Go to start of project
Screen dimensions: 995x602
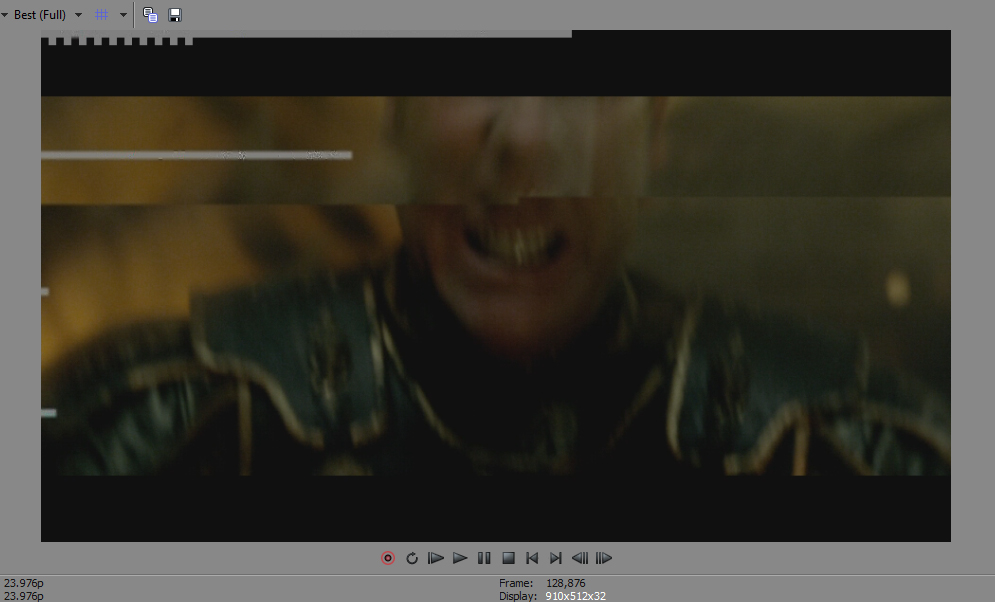click(x=532, y=558)
